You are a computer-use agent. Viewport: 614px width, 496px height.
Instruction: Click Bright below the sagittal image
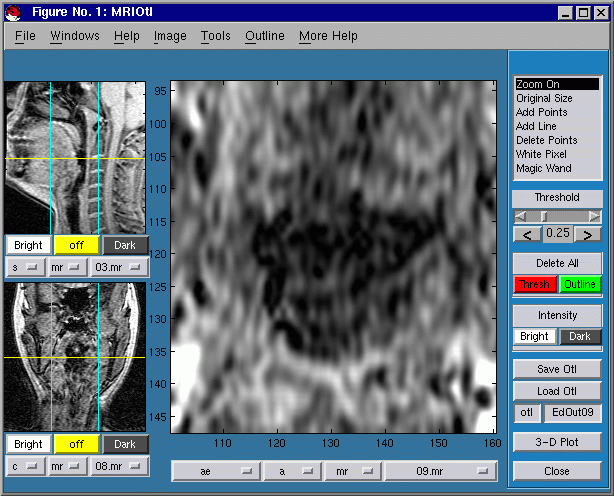[x=29, y=245]
